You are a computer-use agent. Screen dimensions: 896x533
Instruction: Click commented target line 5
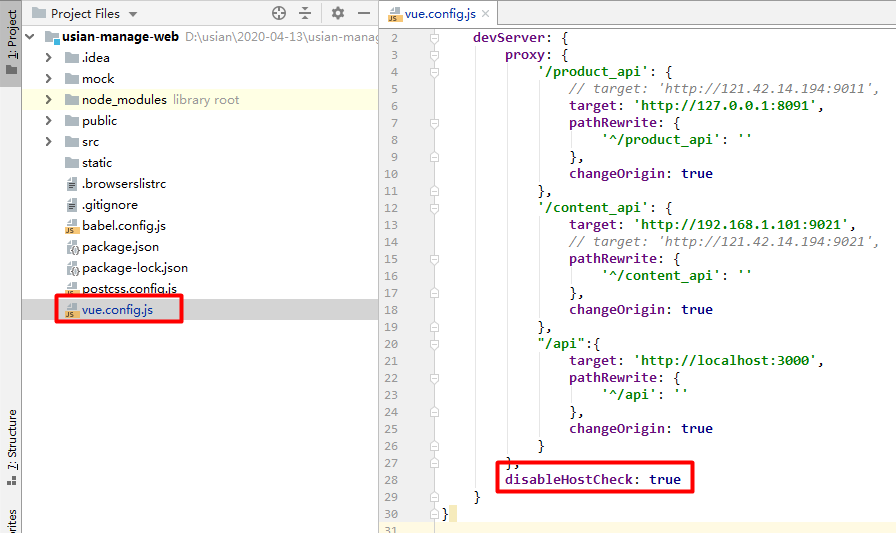click(723, 89)
